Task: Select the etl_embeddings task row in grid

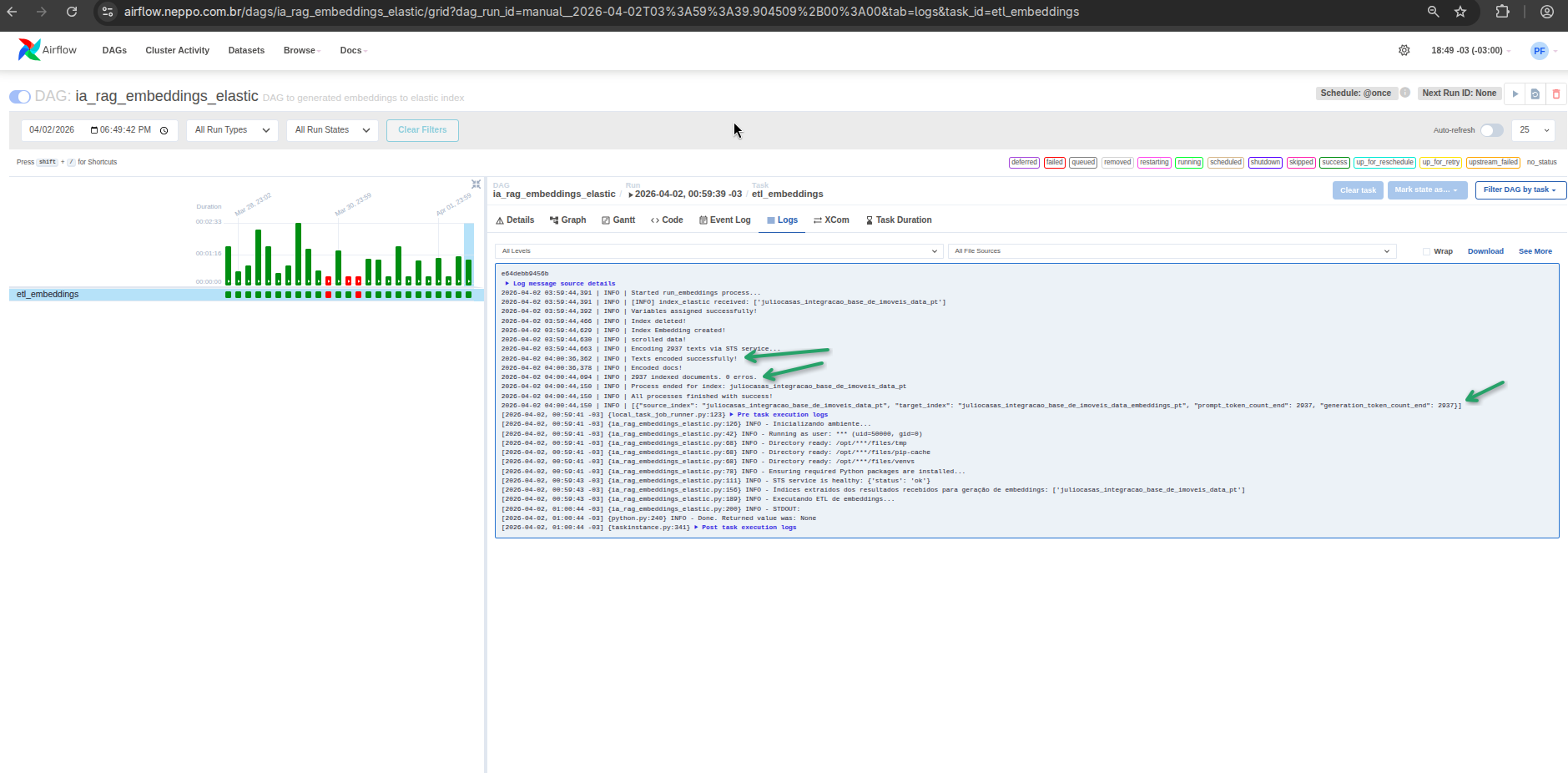Action: coord(246,295)
